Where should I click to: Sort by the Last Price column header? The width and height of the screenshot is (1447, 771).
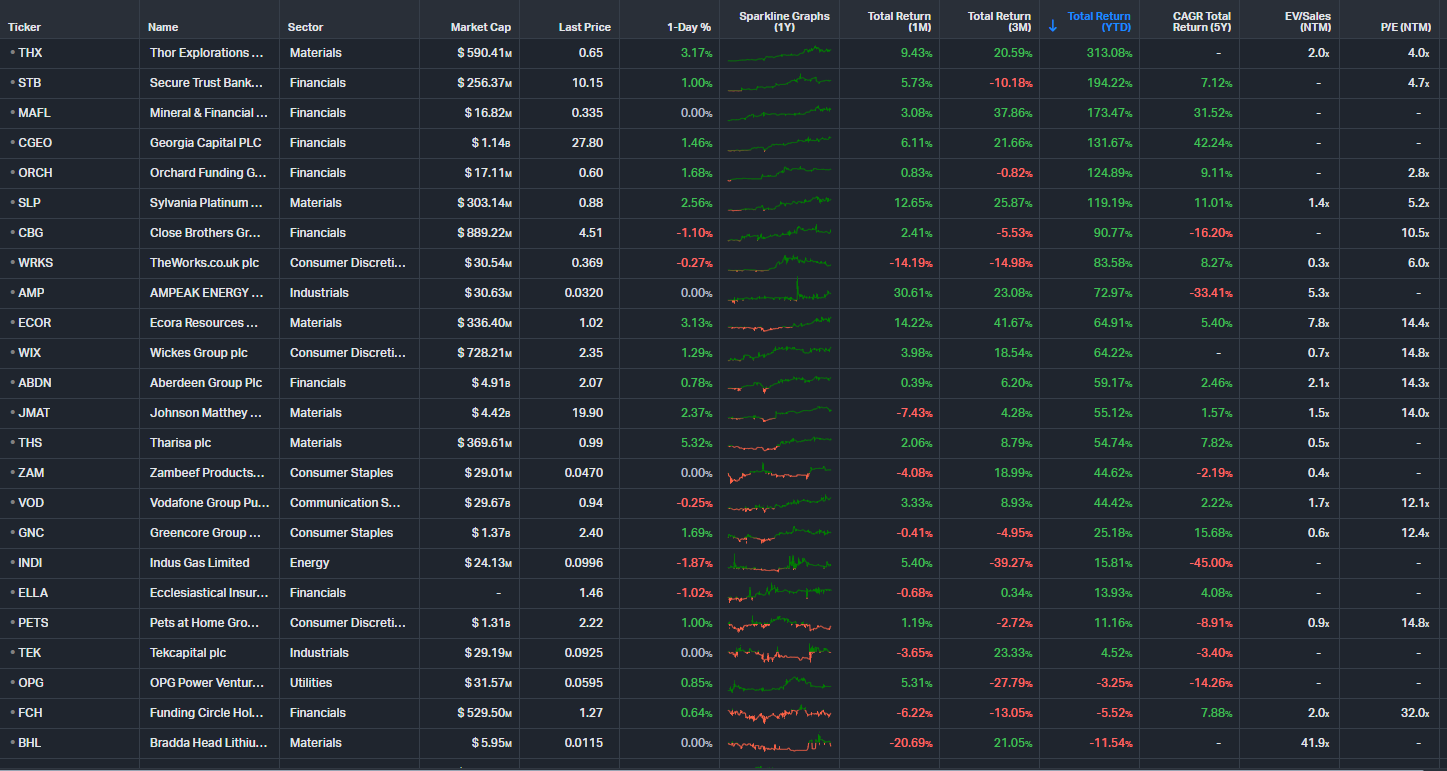point(584,27)
